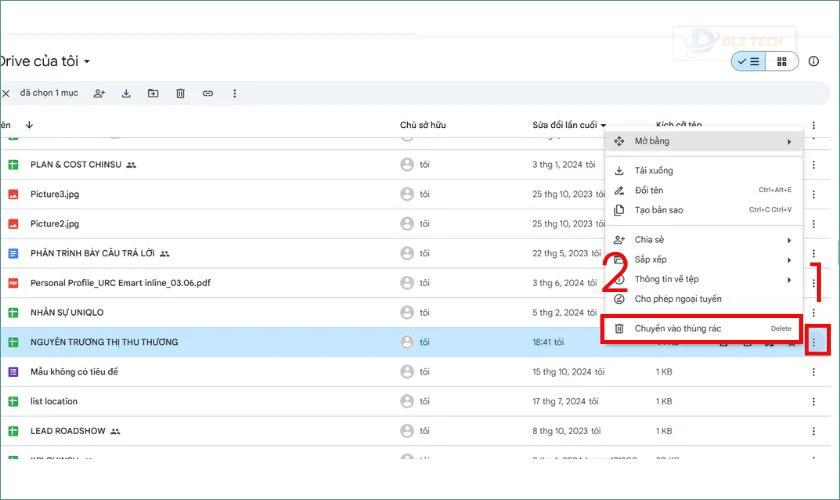
Task: Choose 'Chuyển vào thùng rác' menu entry
Action: click(x=702, y=329)
